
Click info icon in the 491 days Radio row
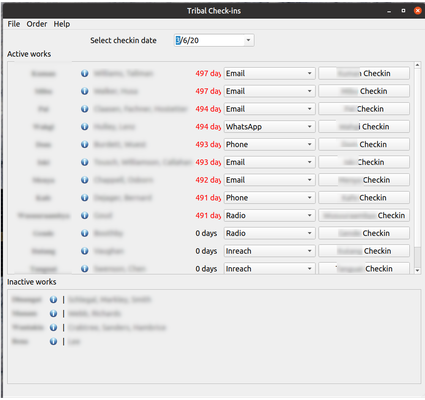click(85, 216)
